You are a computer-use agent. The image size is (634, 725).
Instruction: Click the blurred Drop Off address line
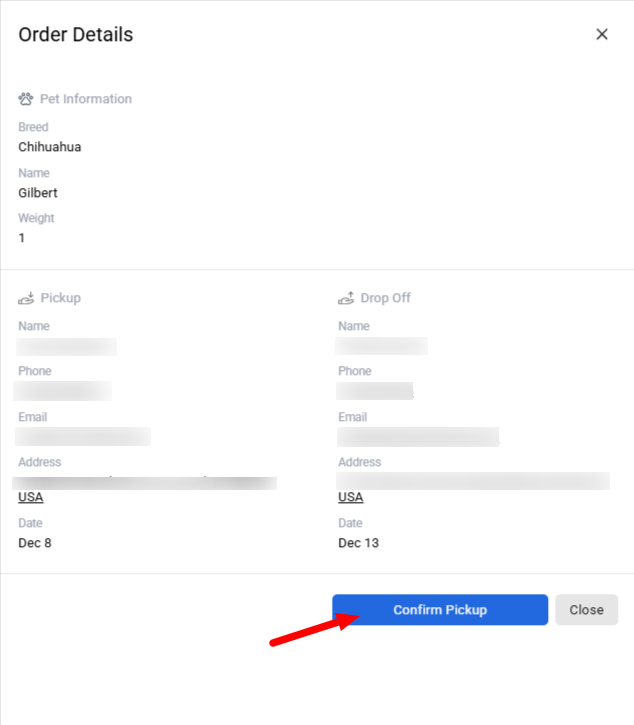pyautogui.click(x=473, y=481)
